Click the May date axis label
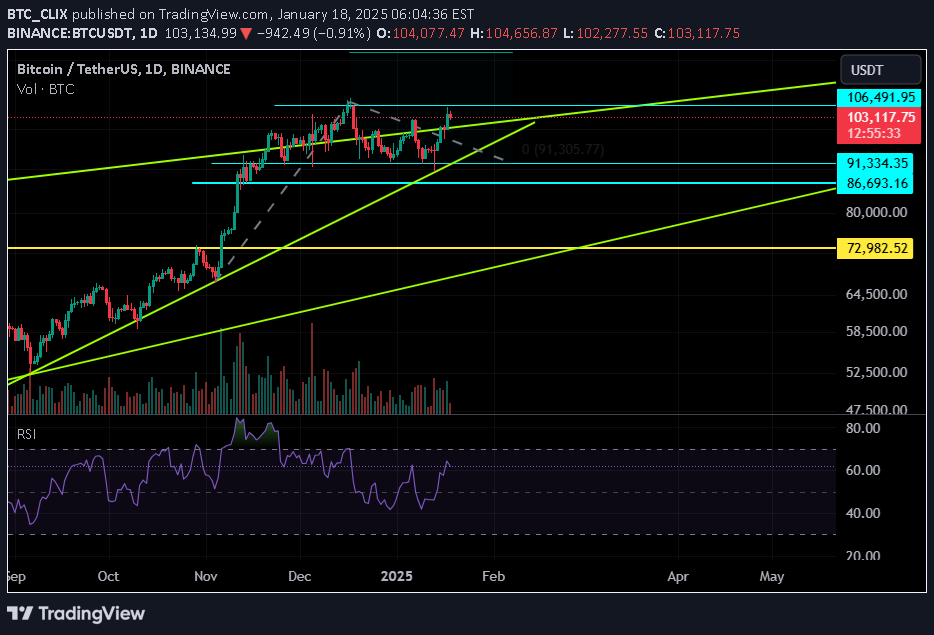 771,577
